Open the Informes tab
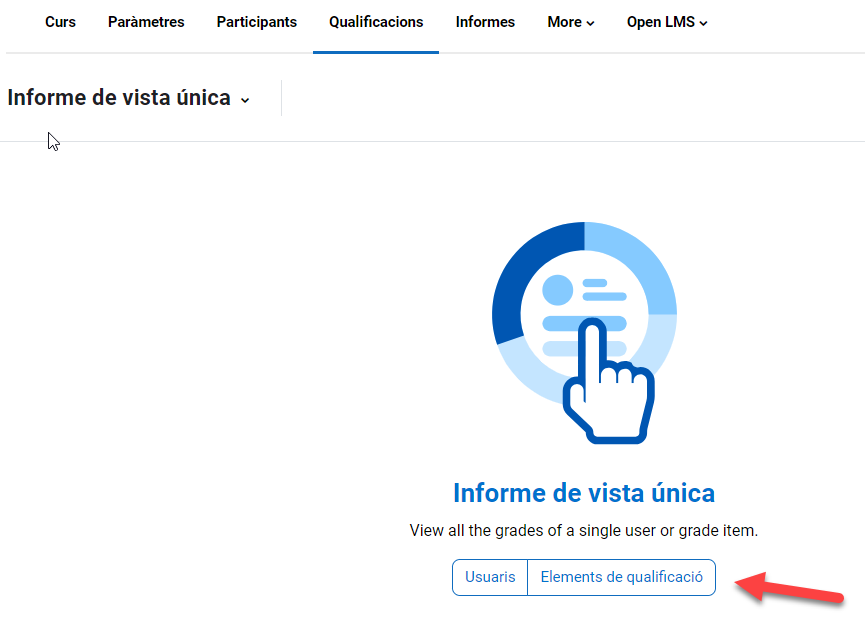The width and height of the screenshot is (865, 623). (485, 22)
